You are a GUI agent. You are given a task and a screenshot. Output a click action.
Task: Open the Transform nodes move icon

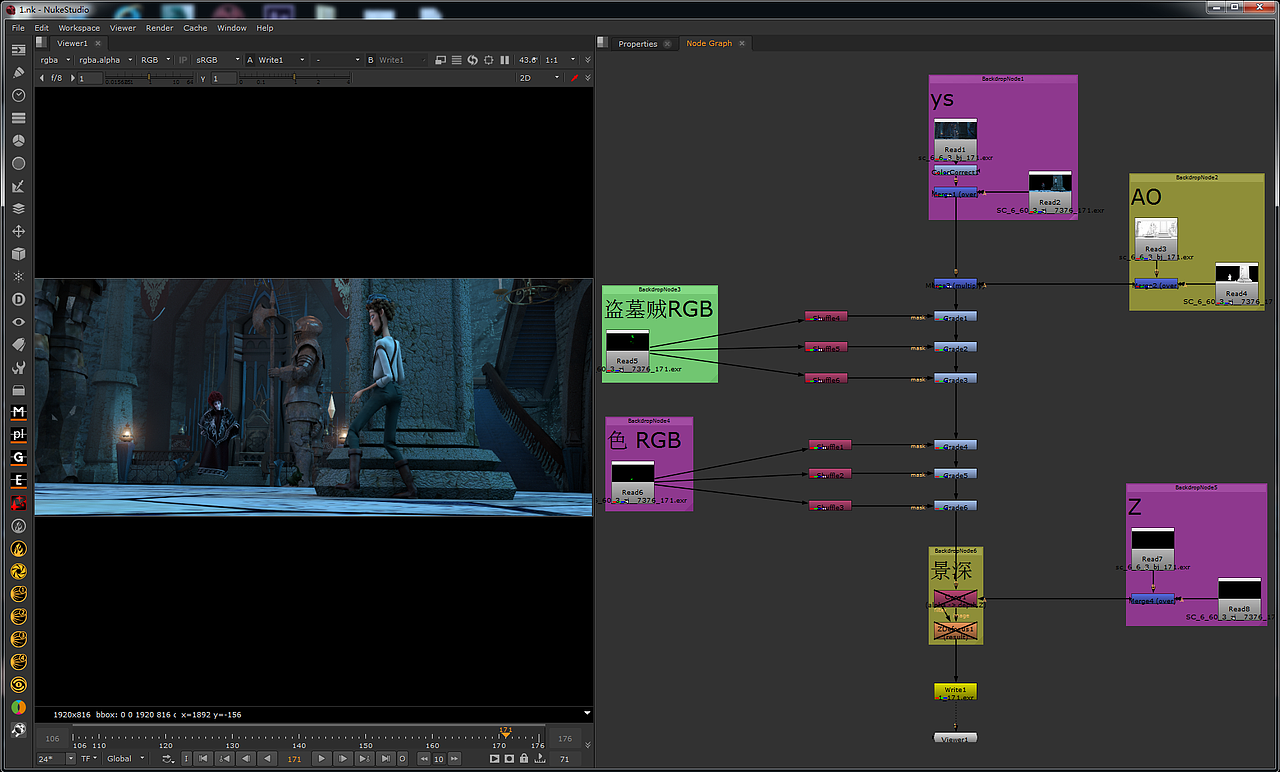coord(18,231)
